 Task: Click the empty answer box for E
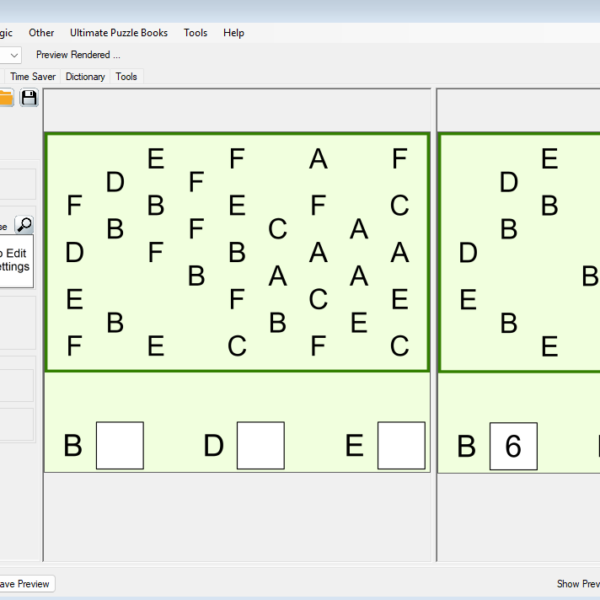[x=401, y=446]
